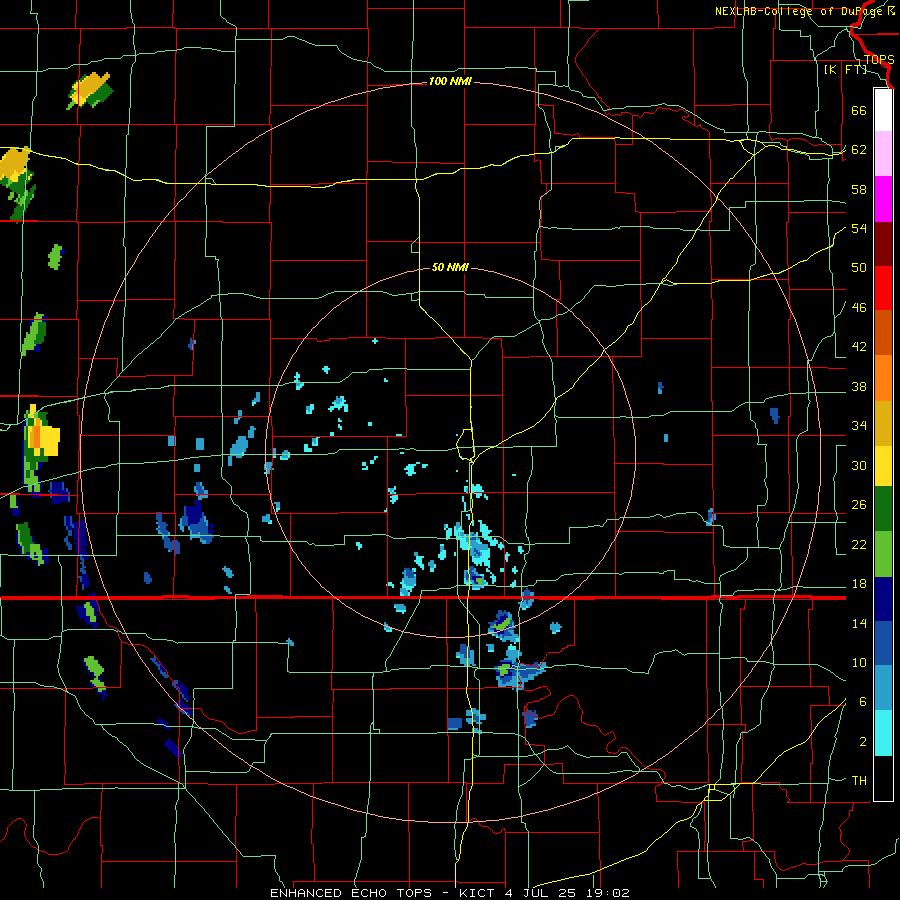
Task: Click the medium blue legend swatch
Action: click(883, 643)
